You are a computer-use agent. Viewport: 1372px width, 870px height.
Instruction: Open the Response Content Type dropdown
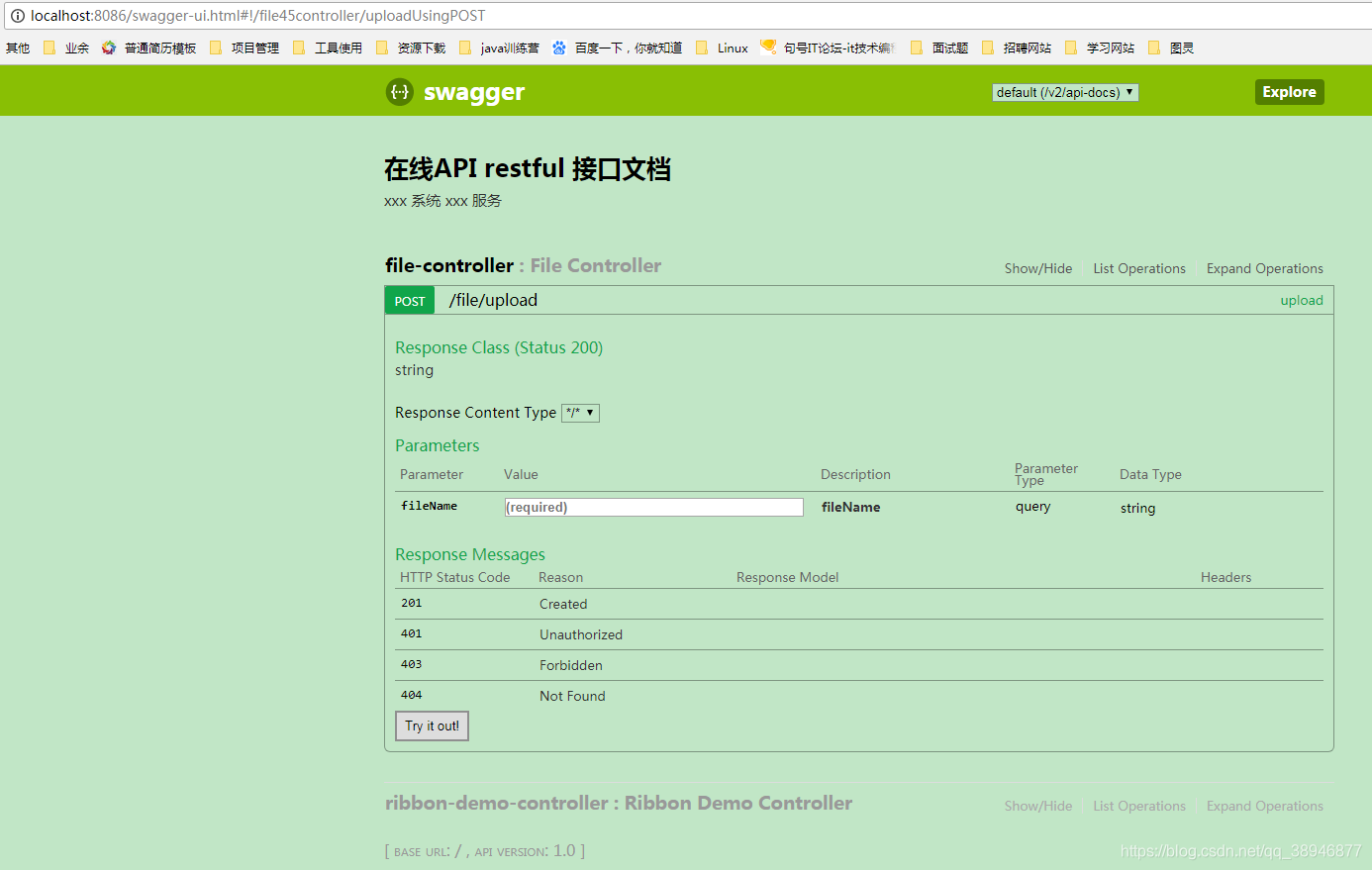(580, 413)
